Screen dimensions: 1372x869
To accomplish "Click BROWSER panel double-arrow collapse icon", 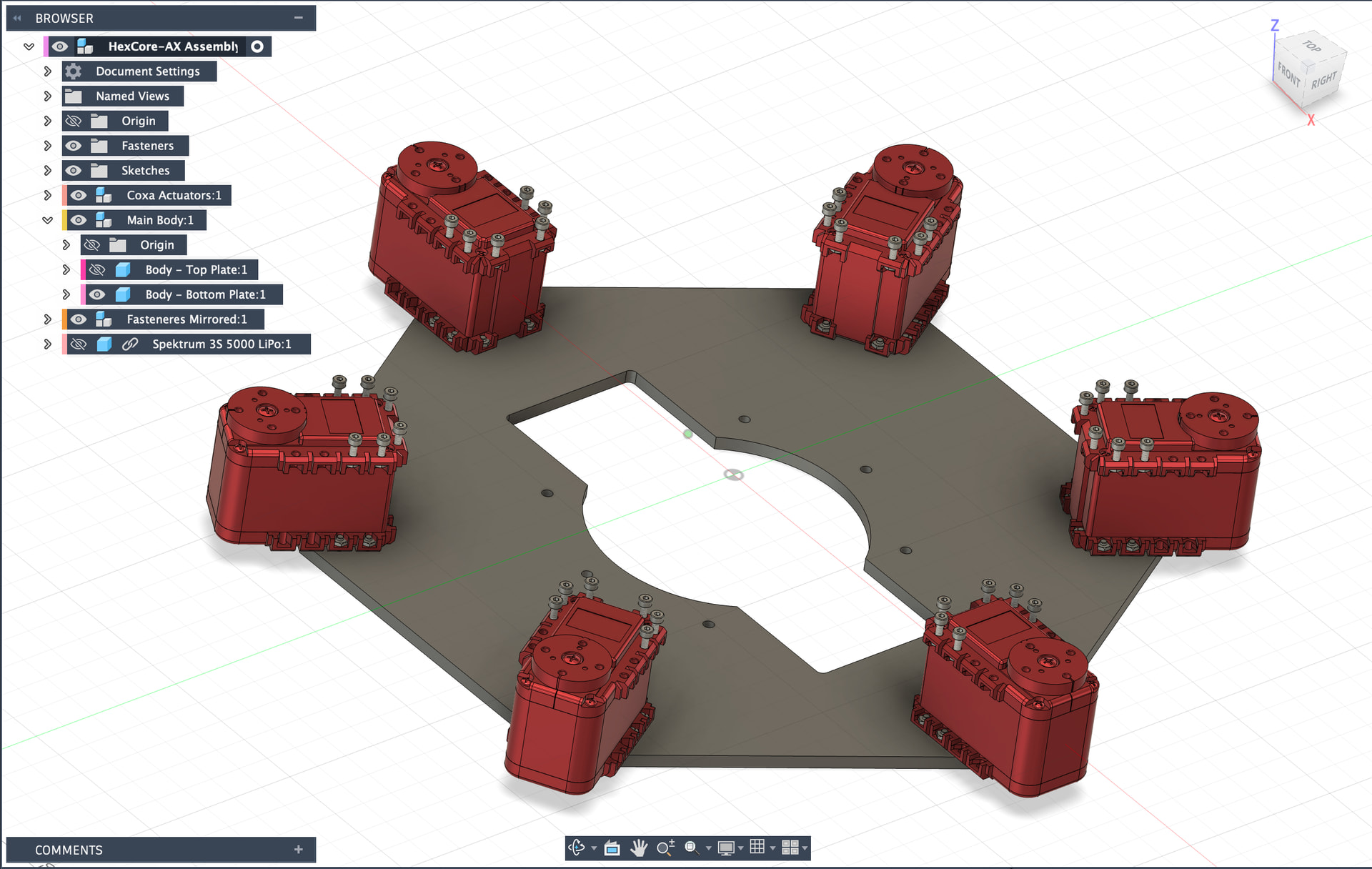I will coord(17,18).
